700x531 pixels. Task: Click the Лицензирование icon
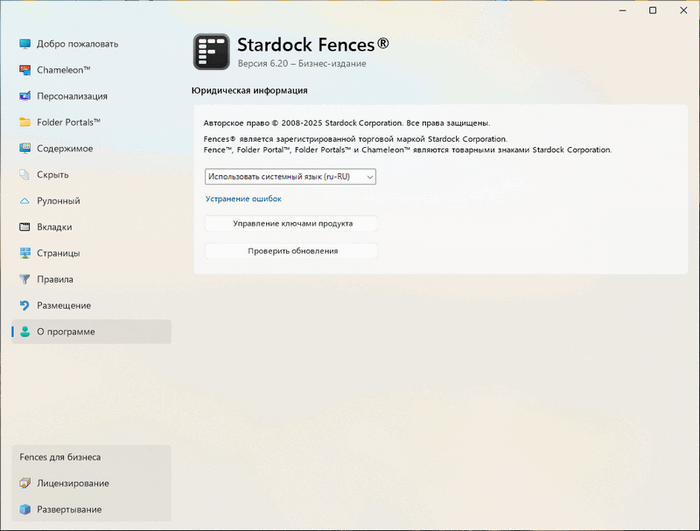click(x=26, y=483)
